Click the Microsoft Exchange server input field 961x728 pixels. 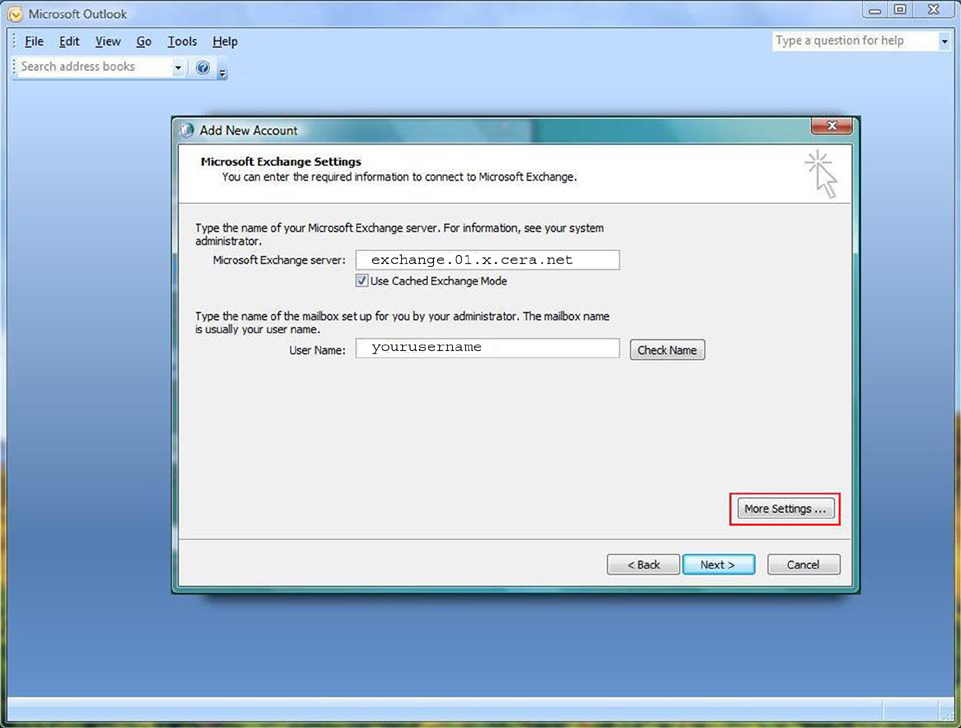487,260
